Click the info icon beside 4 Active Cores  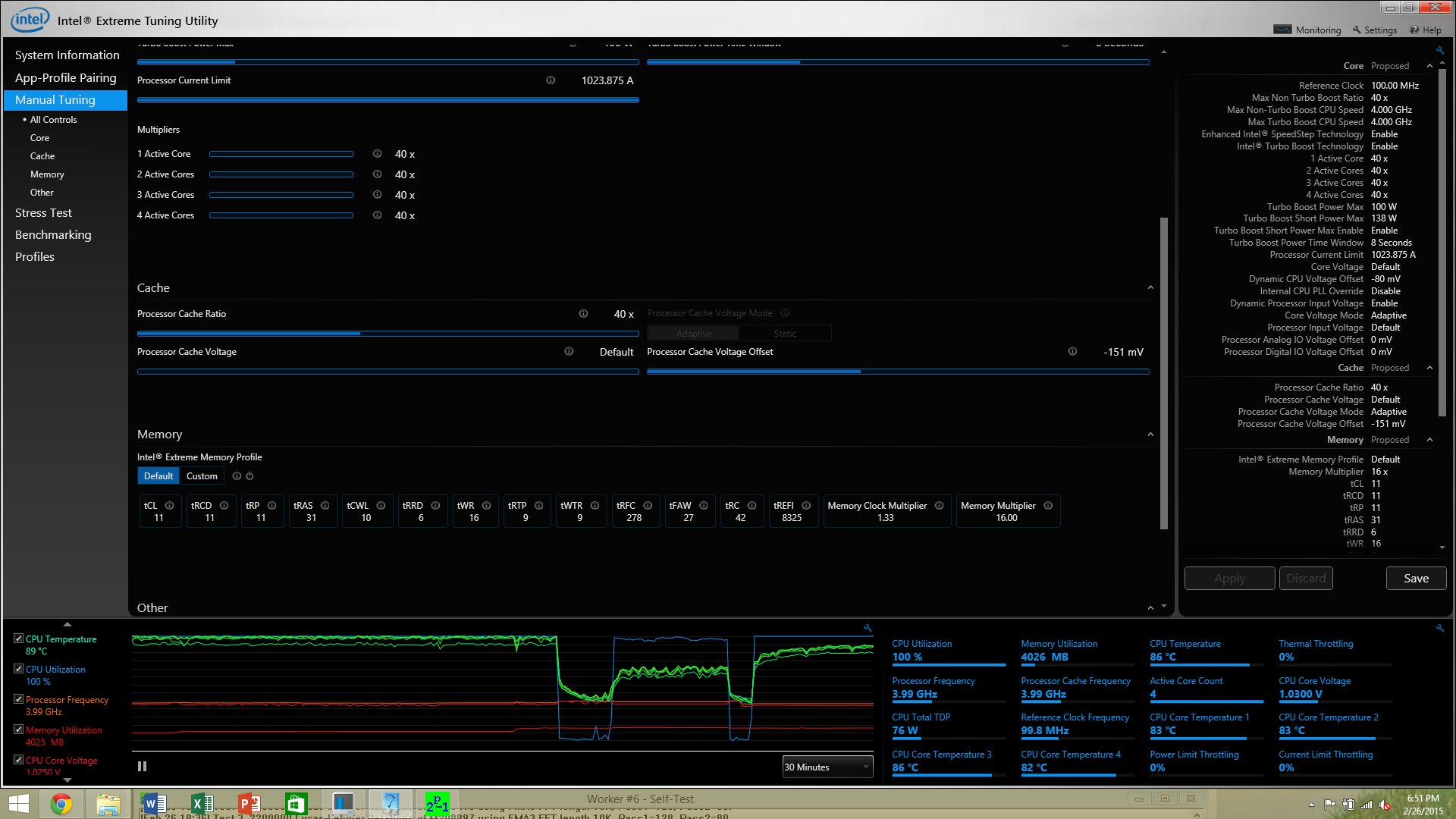click(377, 215)
